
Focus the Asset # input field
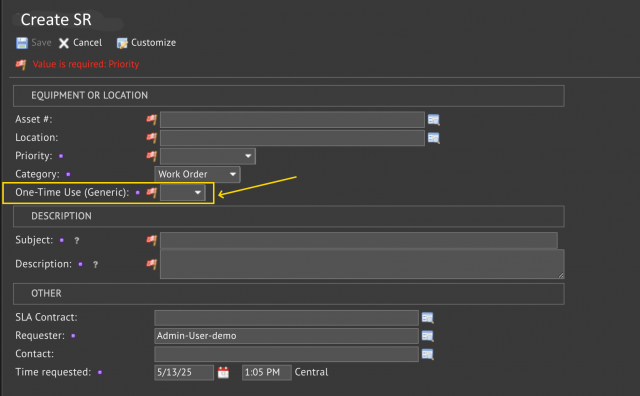[x=292, y=120]
